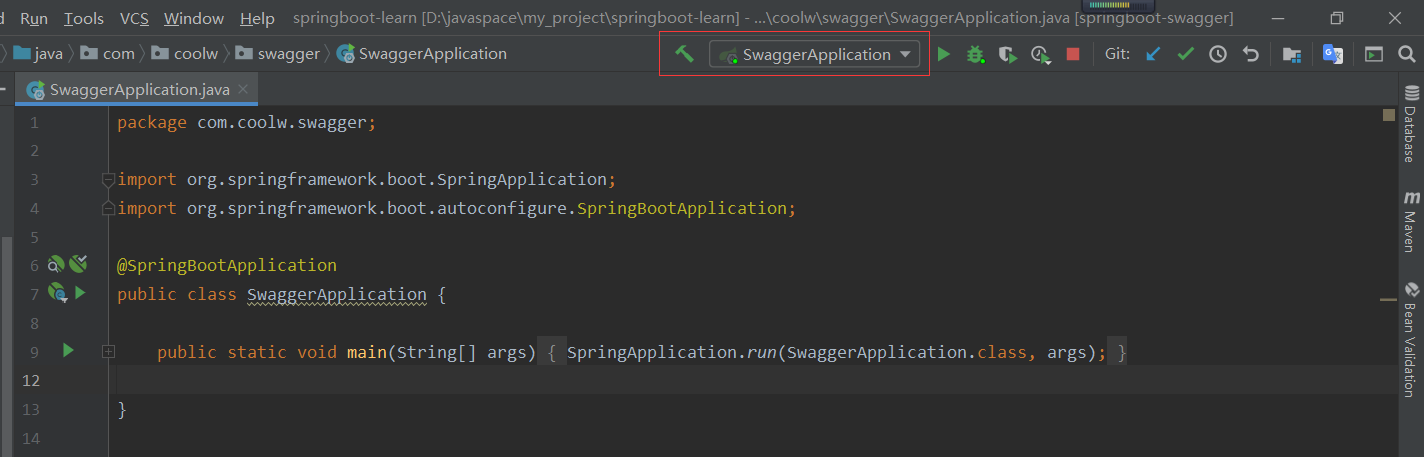This screenshot has width=1424, height=457.
Task: Click the run gutter arrow on line 7
Action: click(x=80, y=293)
